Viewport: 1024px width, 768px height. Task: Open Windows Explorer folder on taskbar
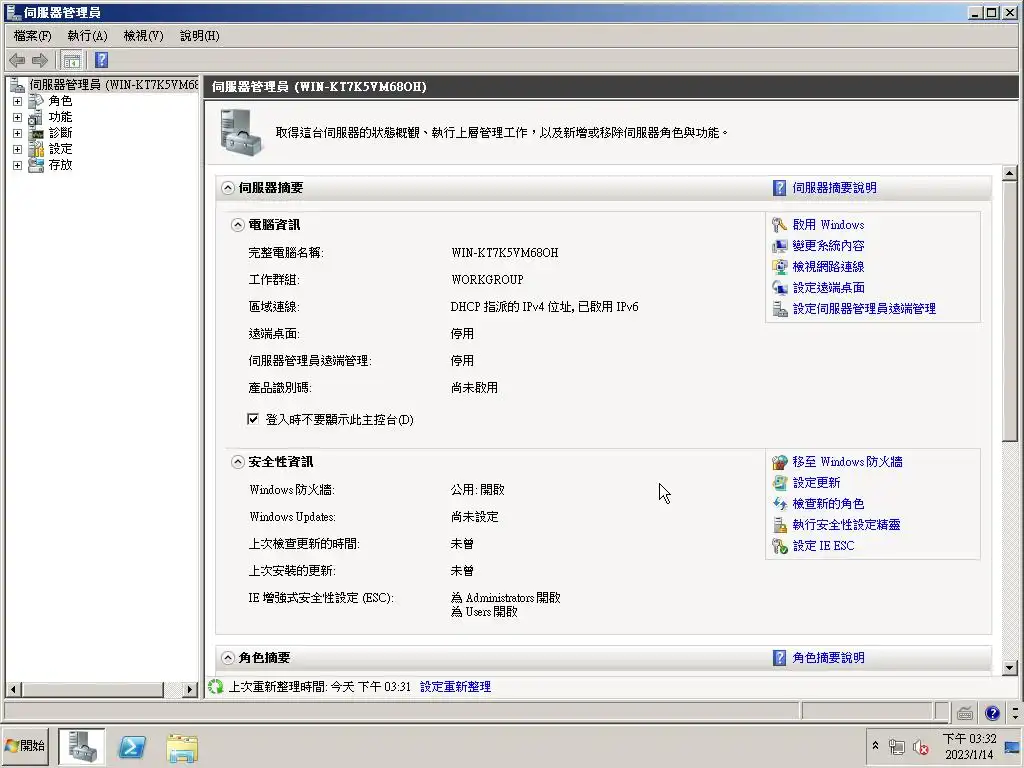click(x=182, y=748)
